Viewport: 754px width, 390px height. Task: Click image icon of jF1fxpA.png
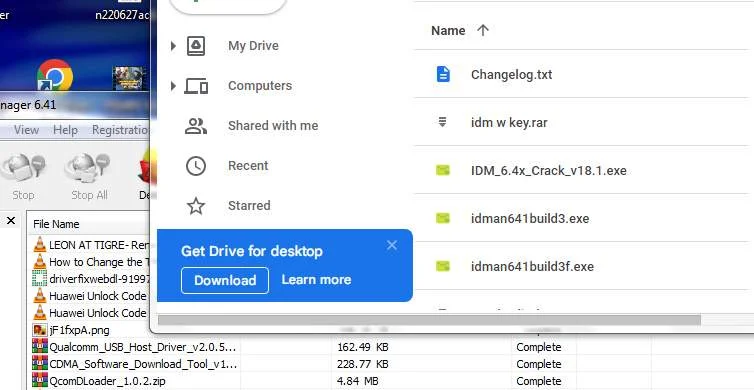click(x=39, y=330)
